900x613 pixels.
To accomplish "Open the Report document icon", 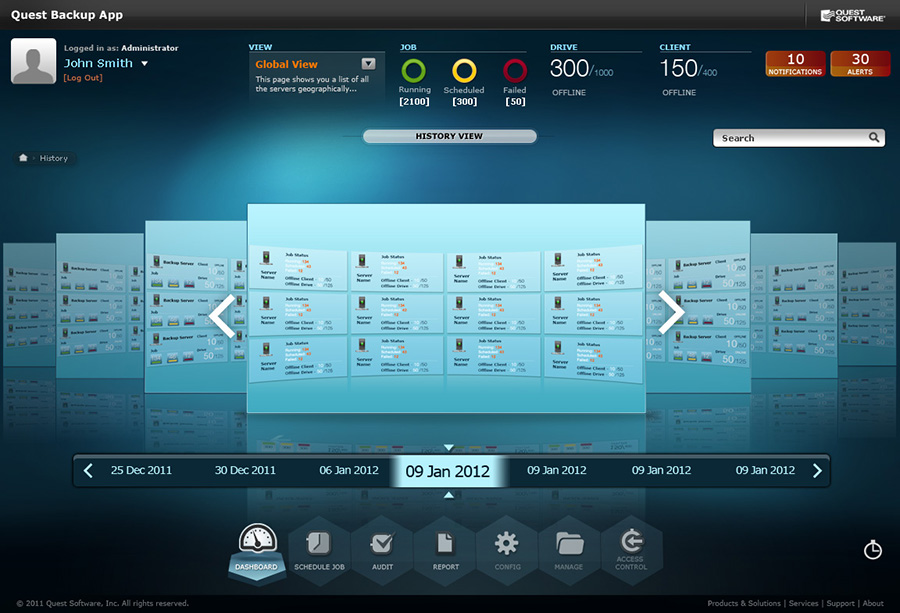I will tap(445, 542).
